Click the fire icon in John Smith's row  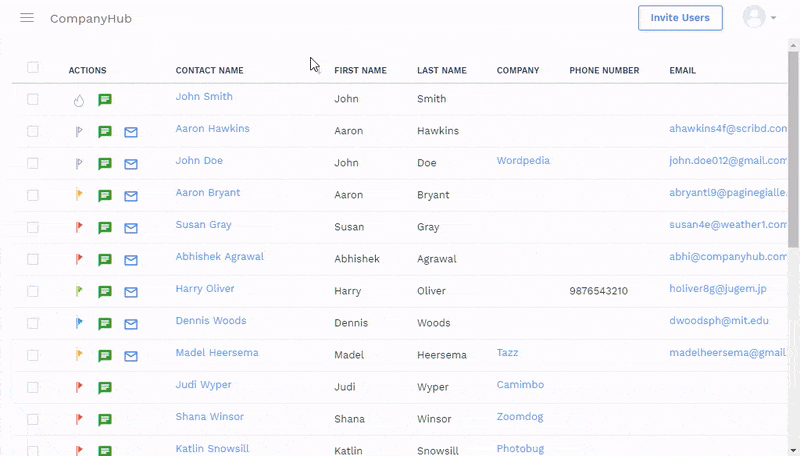(x=79, y=100)
